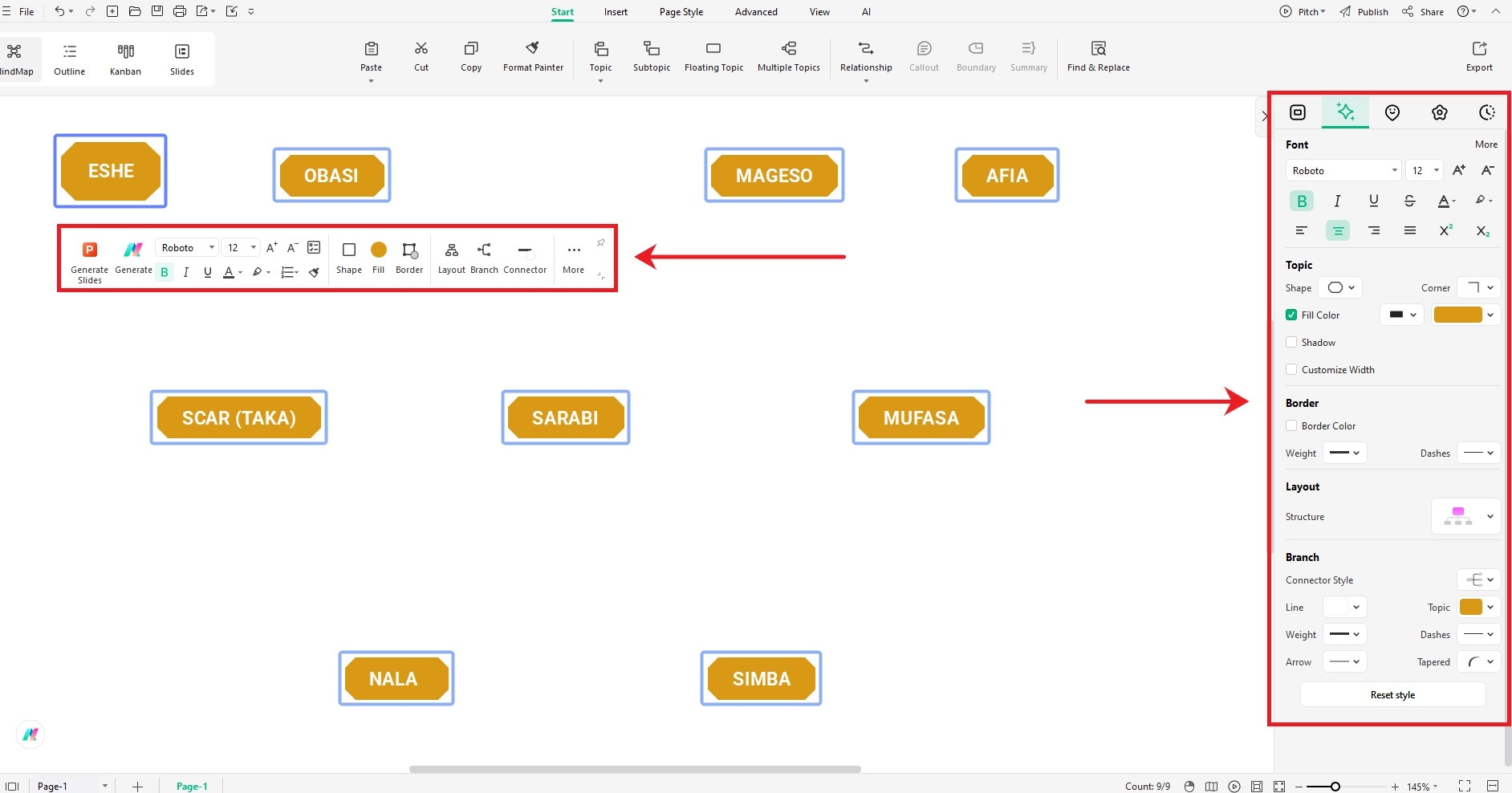Select the MUFASA topic node

(921, 417)
